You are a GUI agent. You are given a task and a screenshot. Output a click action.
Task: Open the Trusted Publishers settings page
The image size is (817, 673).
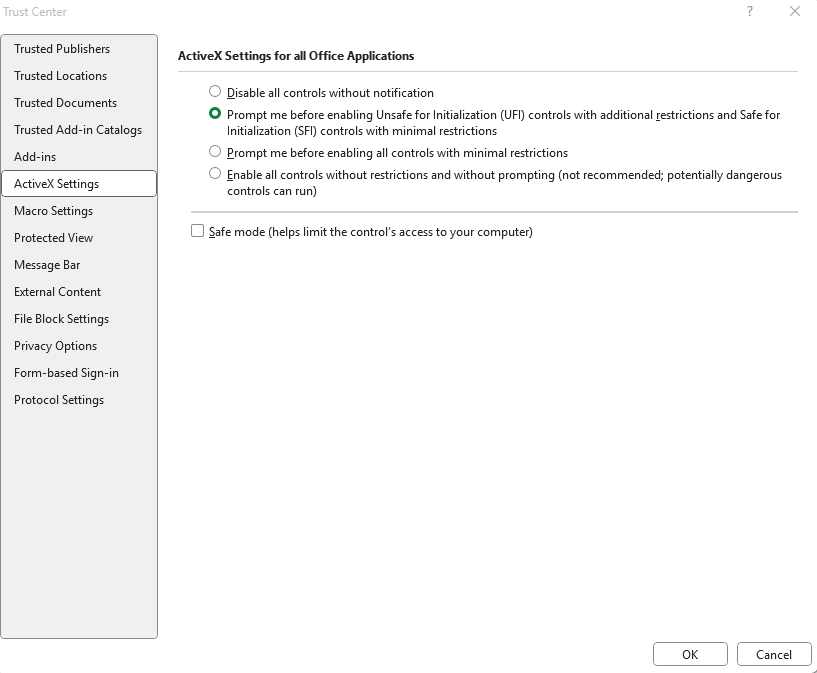pos(61,48)
